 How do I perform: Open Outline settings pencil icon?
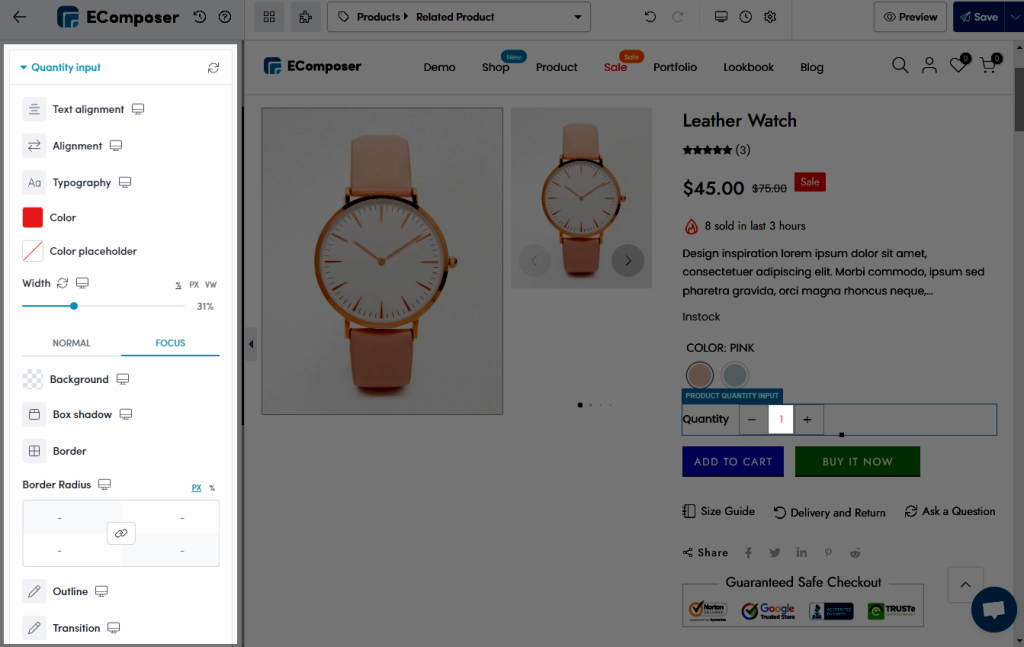click(x=34, y=592)
